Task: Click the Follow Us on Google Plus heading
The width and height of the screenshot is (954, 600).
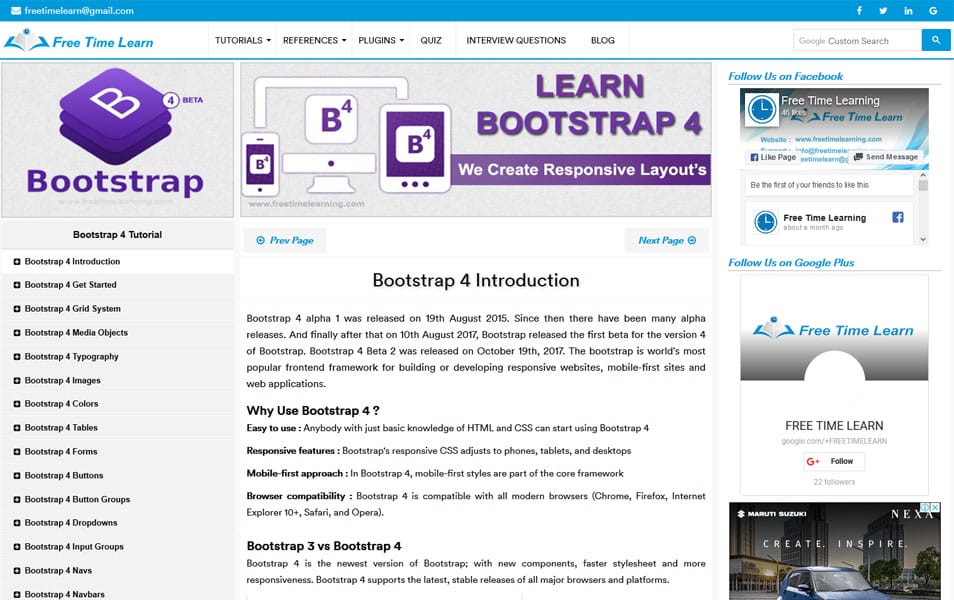Action: pos(791,263)
